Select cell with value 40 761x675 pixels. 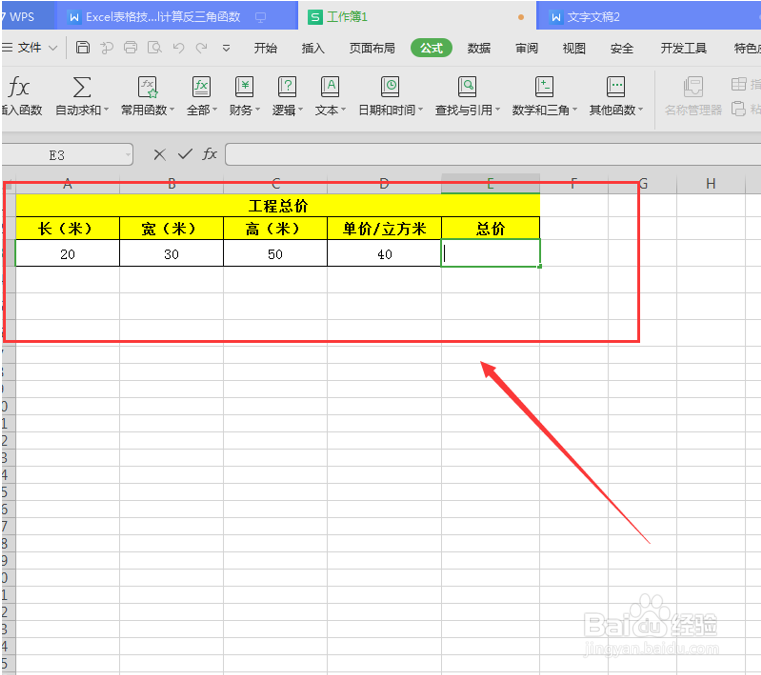coord(384,254)
